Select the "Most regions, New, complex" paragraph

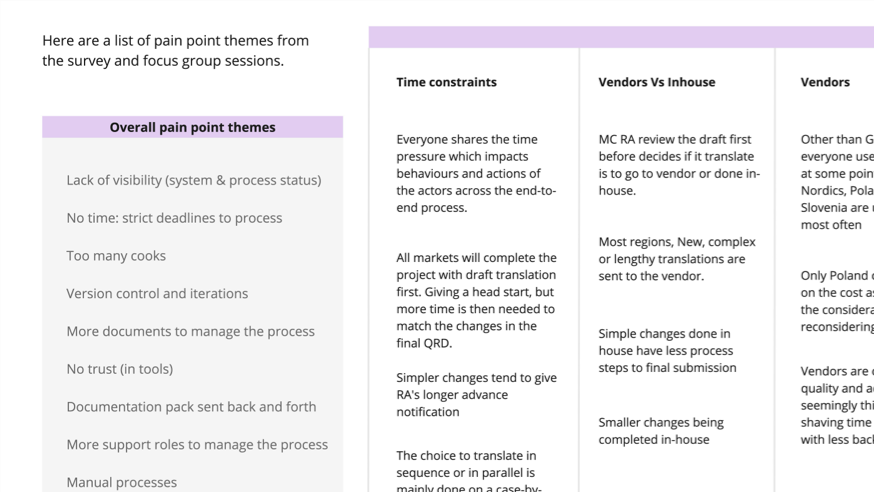677,259
